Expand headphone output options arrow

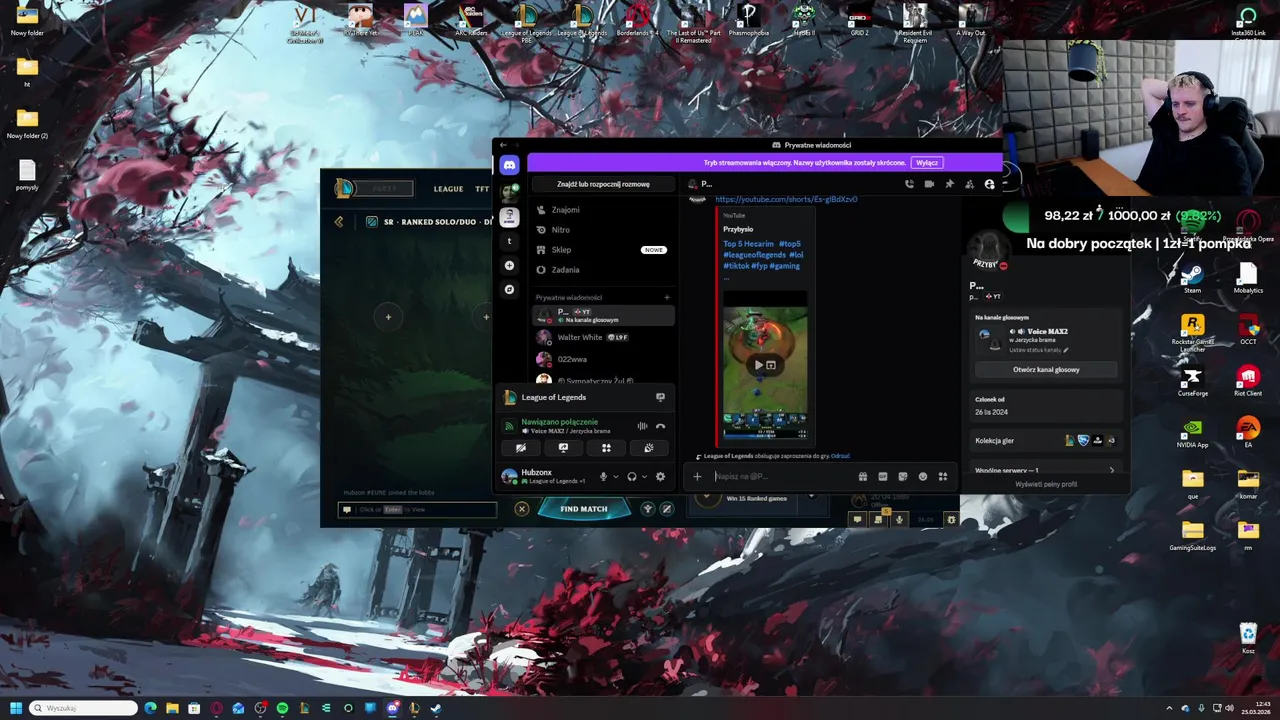(x=644, y=477)
